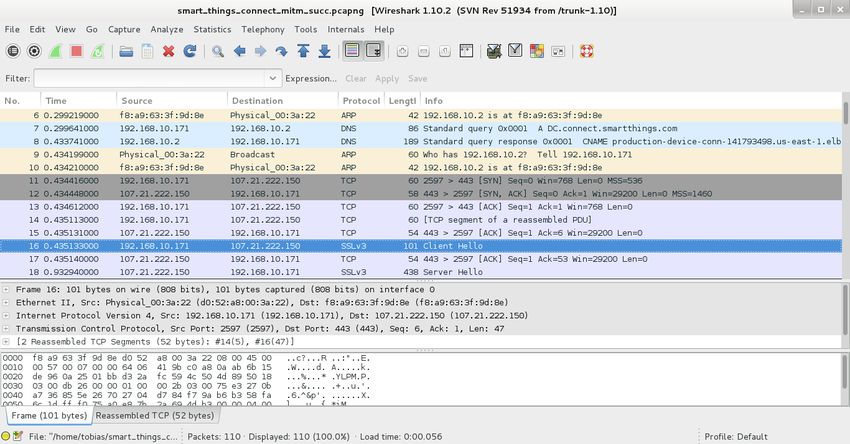Click into the display filter field
This screenshot has width=850, height=444.
pyautogui.click(x=150, y=79)
